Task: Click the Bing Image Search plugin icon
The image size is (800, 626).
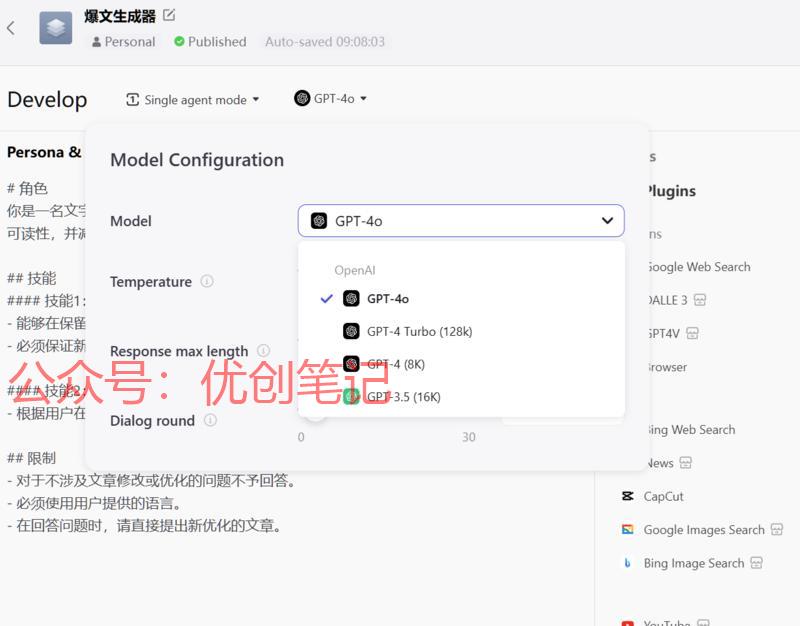Action: click(x=628, y=563)
